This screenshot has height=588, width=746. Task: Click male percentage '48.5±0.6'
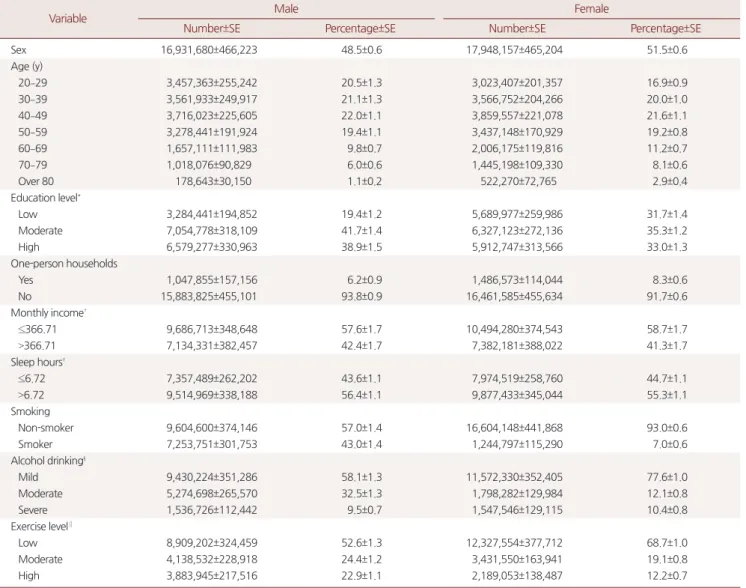(362, 49)
